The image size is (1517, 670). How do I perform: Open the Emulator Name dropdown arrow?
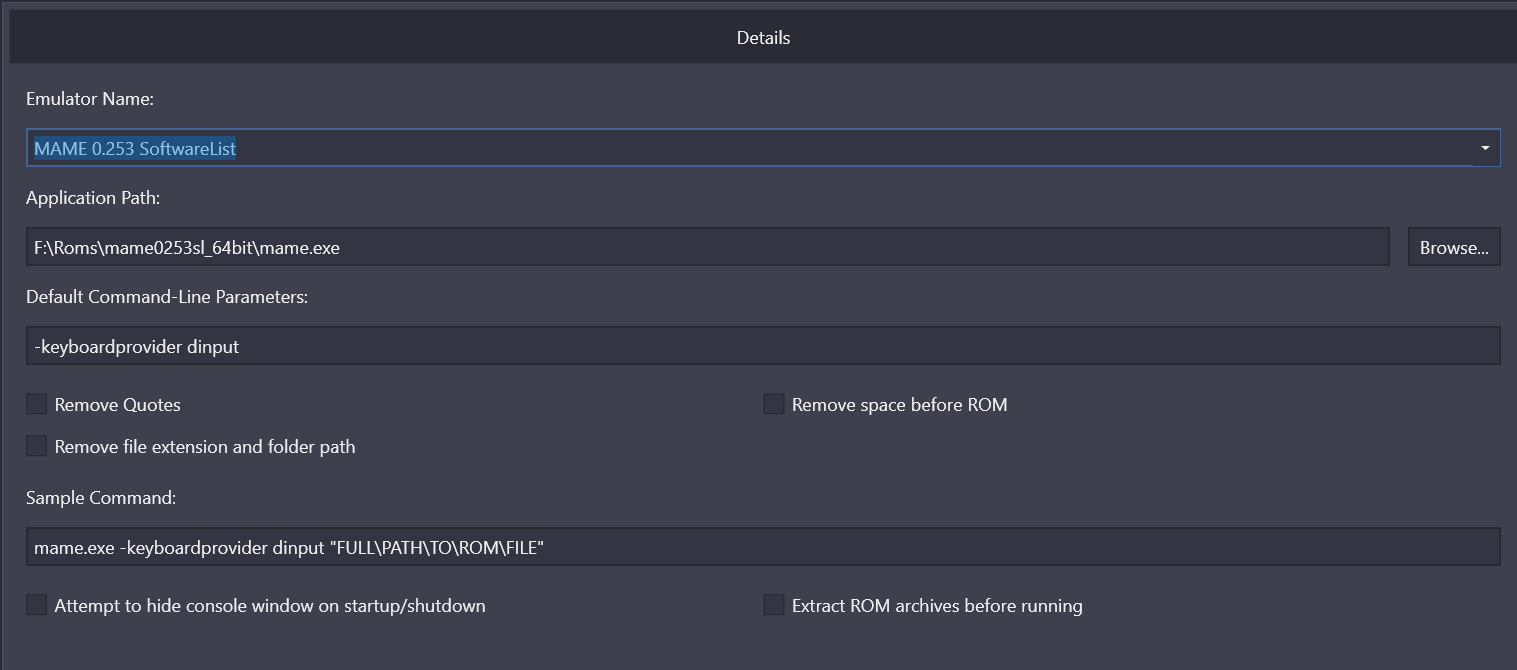point(1485,148)
